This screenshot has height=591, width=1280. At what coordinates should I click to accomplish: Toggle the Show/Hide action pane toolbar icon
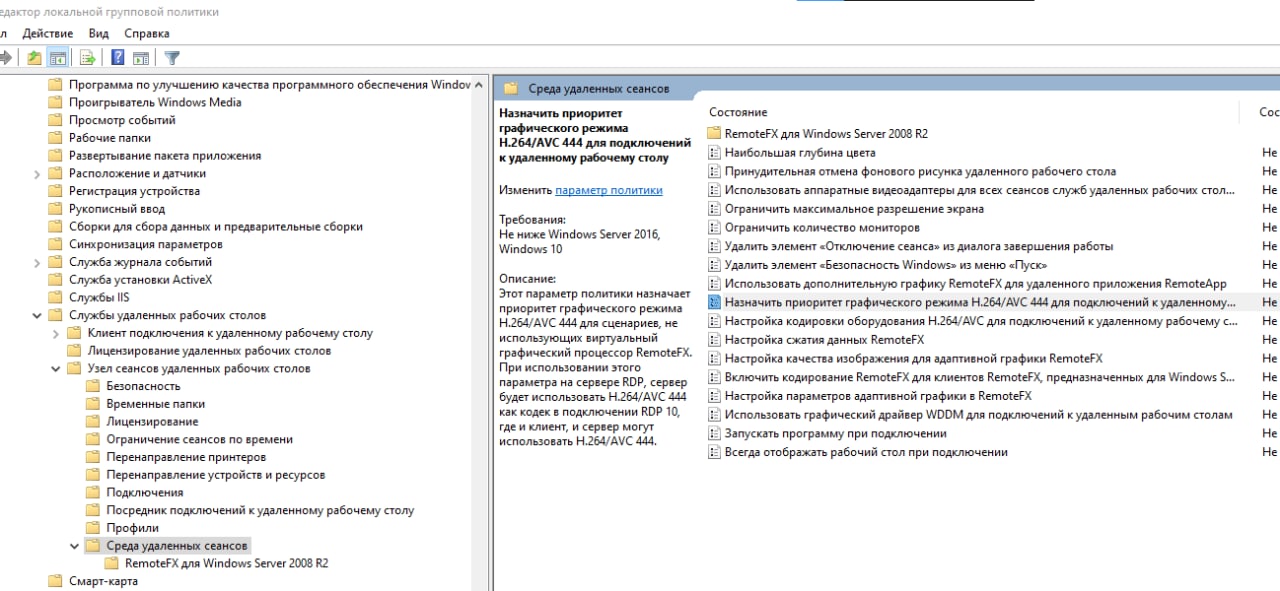141,57
